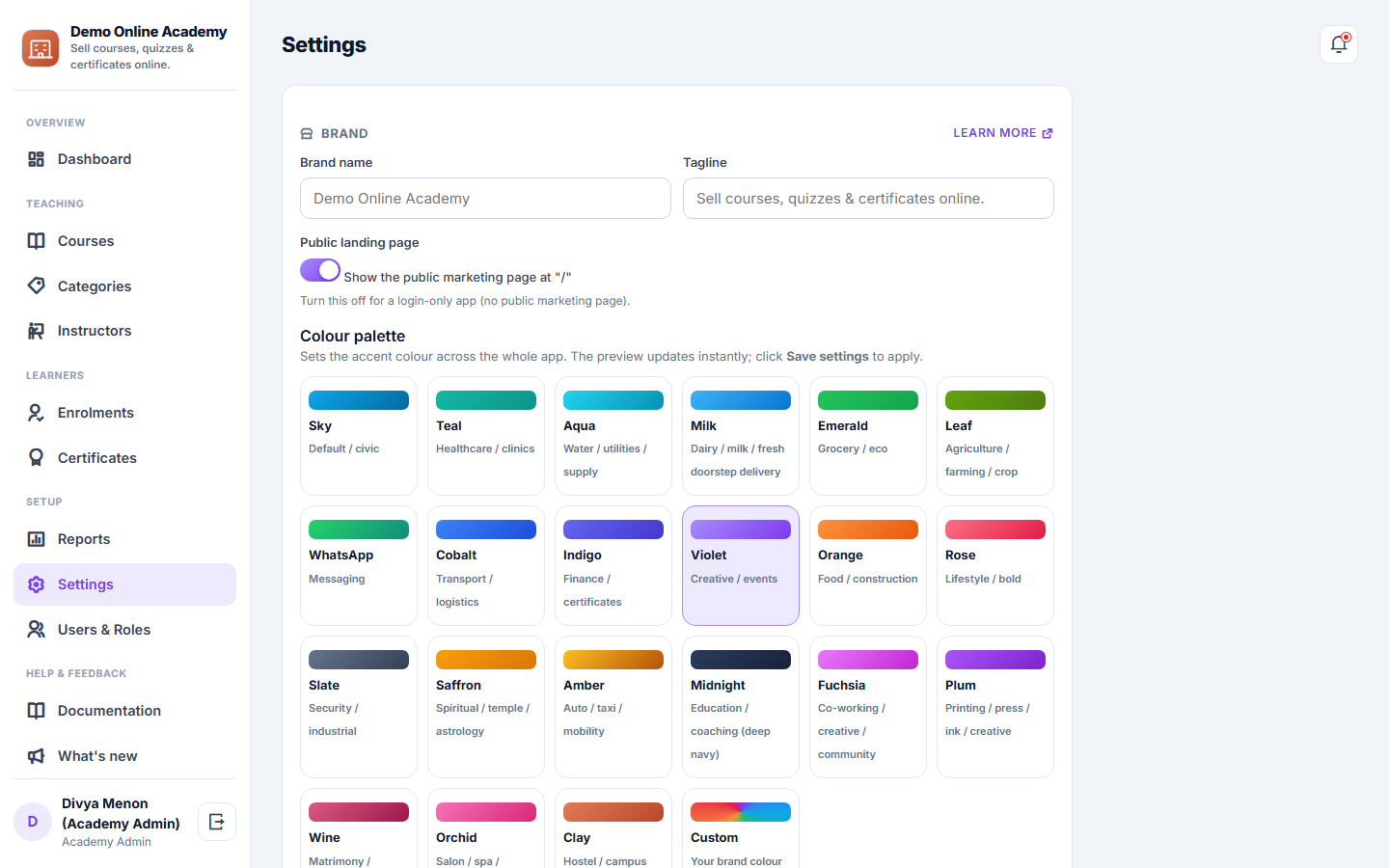Choose the Aqua colour palette card
The height and width of the screenshot is (868, 1389).
pos(613,436)
